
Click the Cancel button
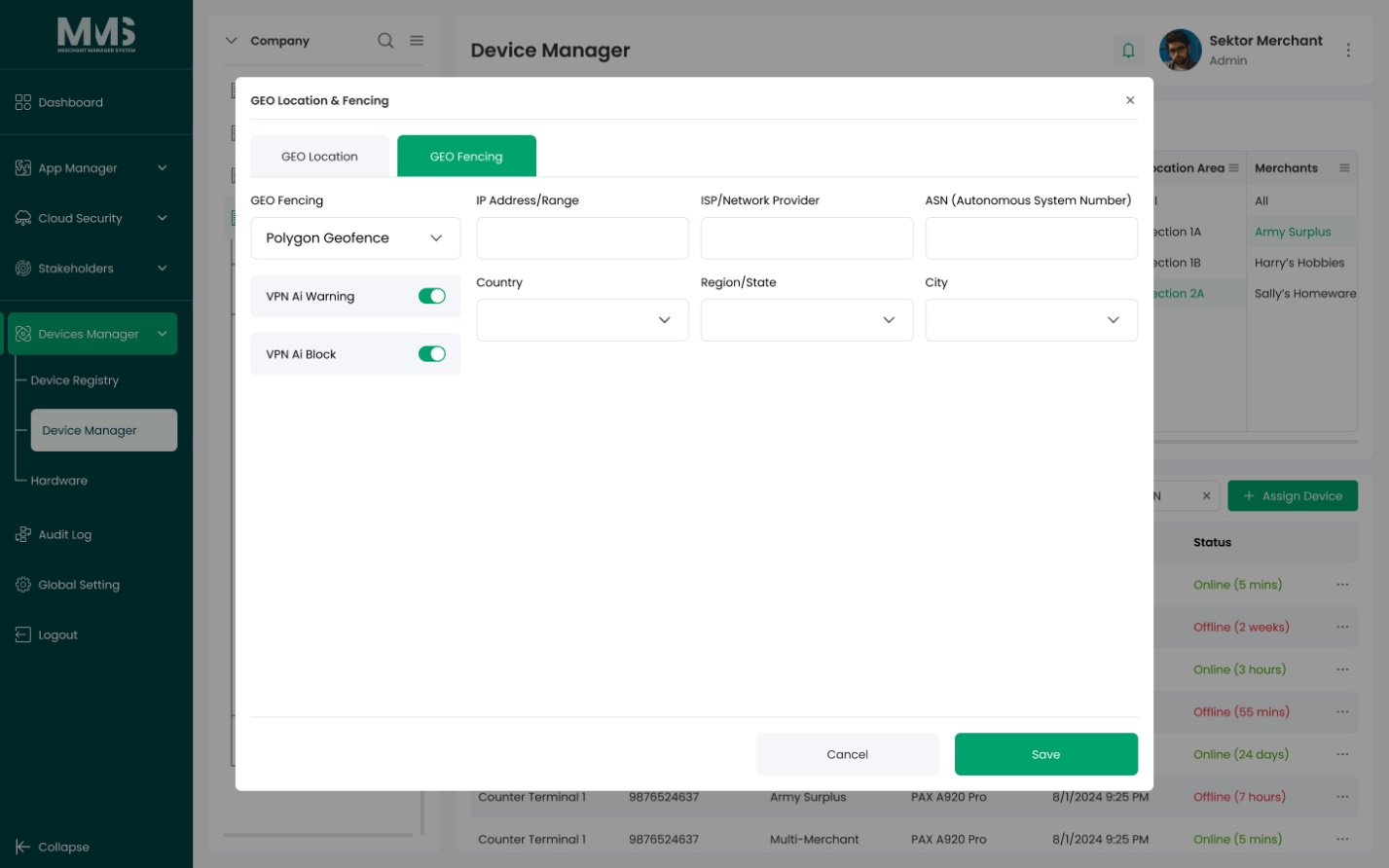(x=848, y=754)
